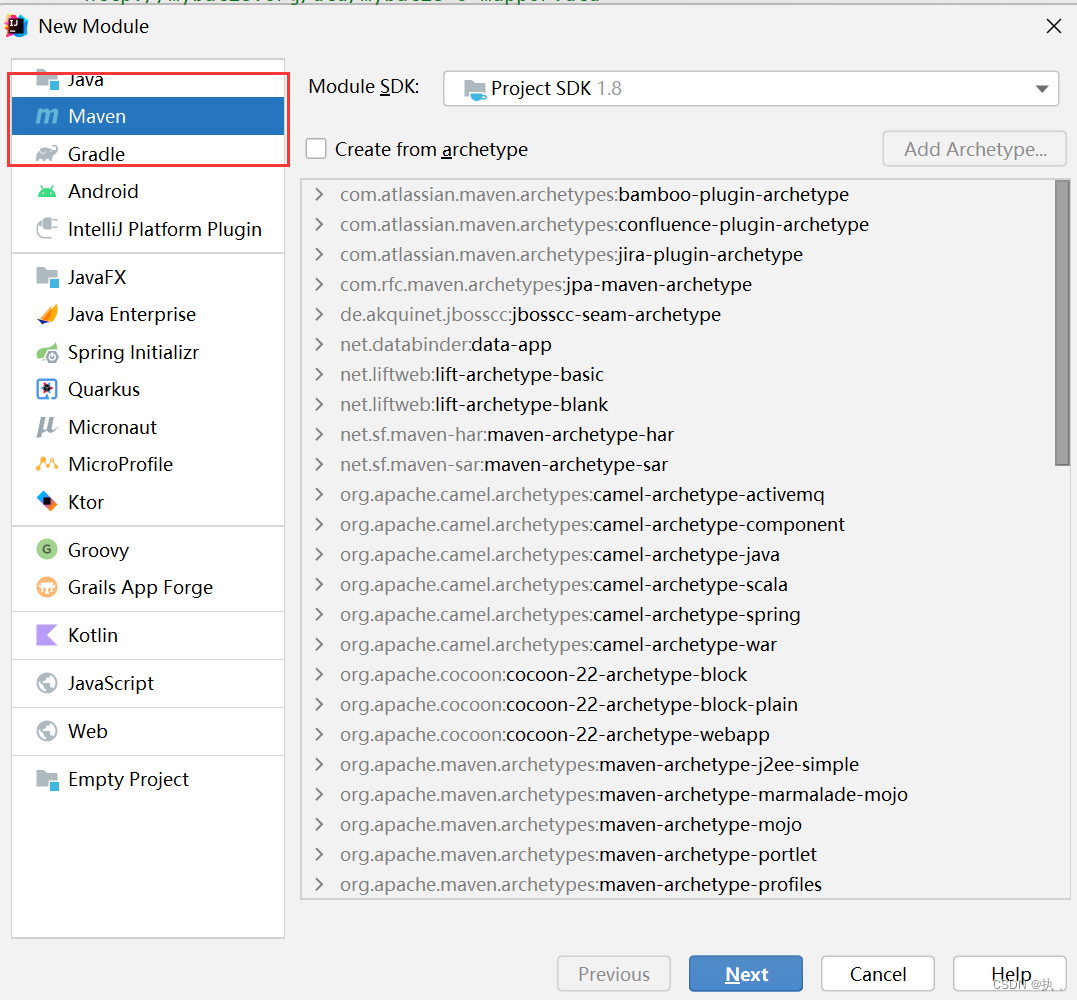Select cocoon-22-archetype-block row
The image size is (1077, 1000).
(x=677, y=674)
